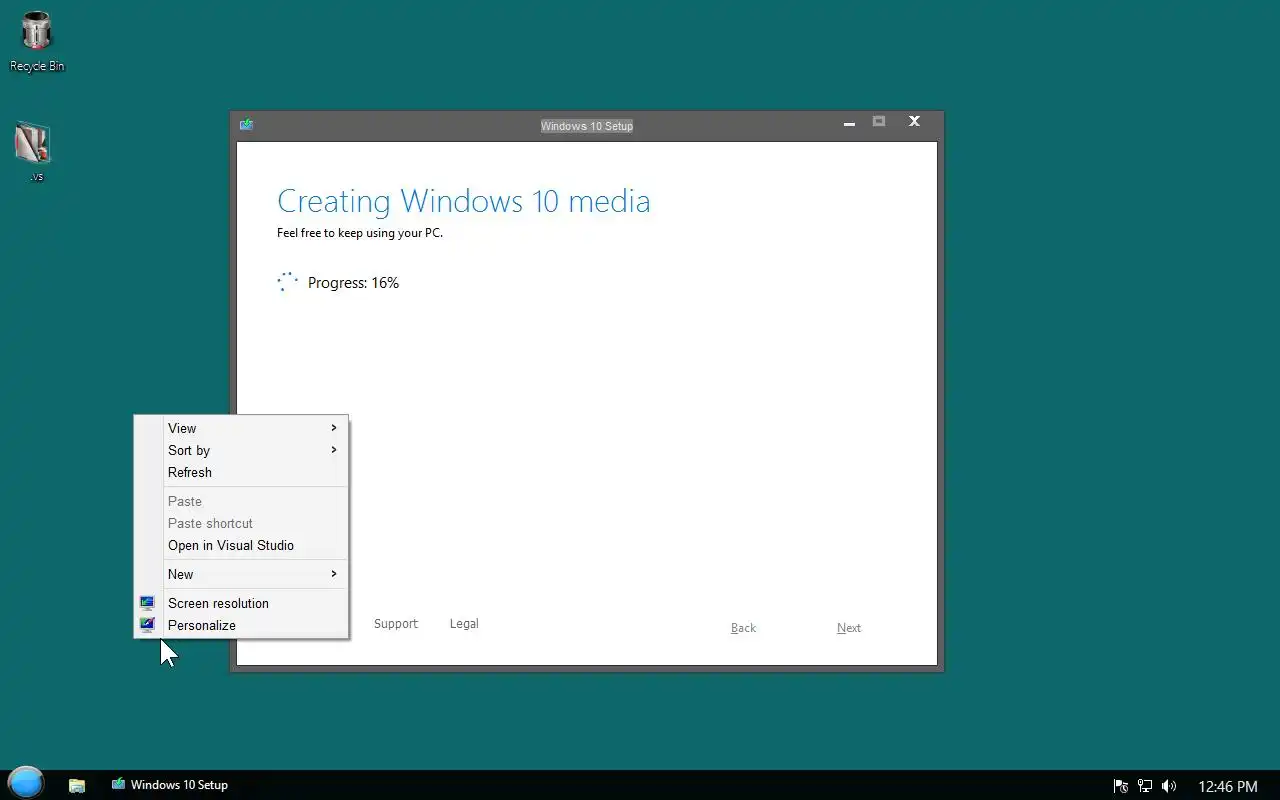1280x800 pixels.
Task: Choose Refresh in the context menu
Action: [x=241, y=472]
